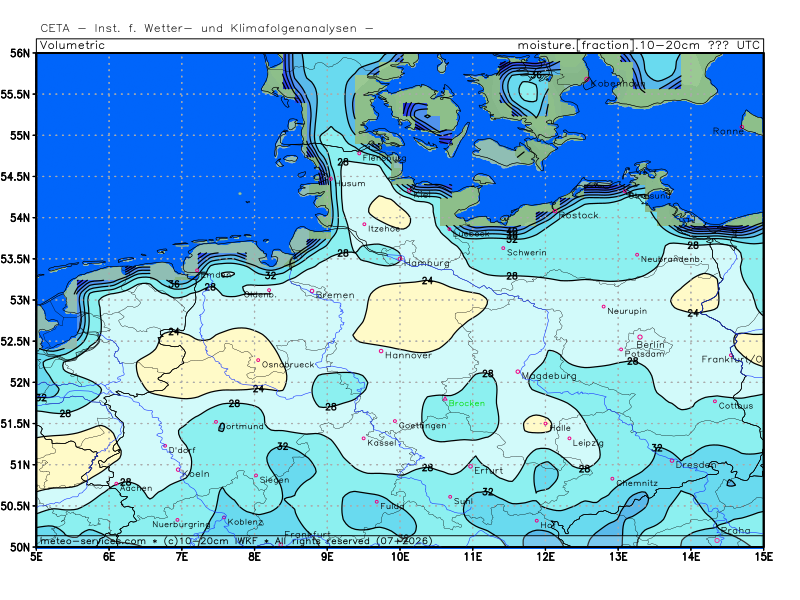Click the Bremen city marker
800x600 pixels.
coord(312,291)
